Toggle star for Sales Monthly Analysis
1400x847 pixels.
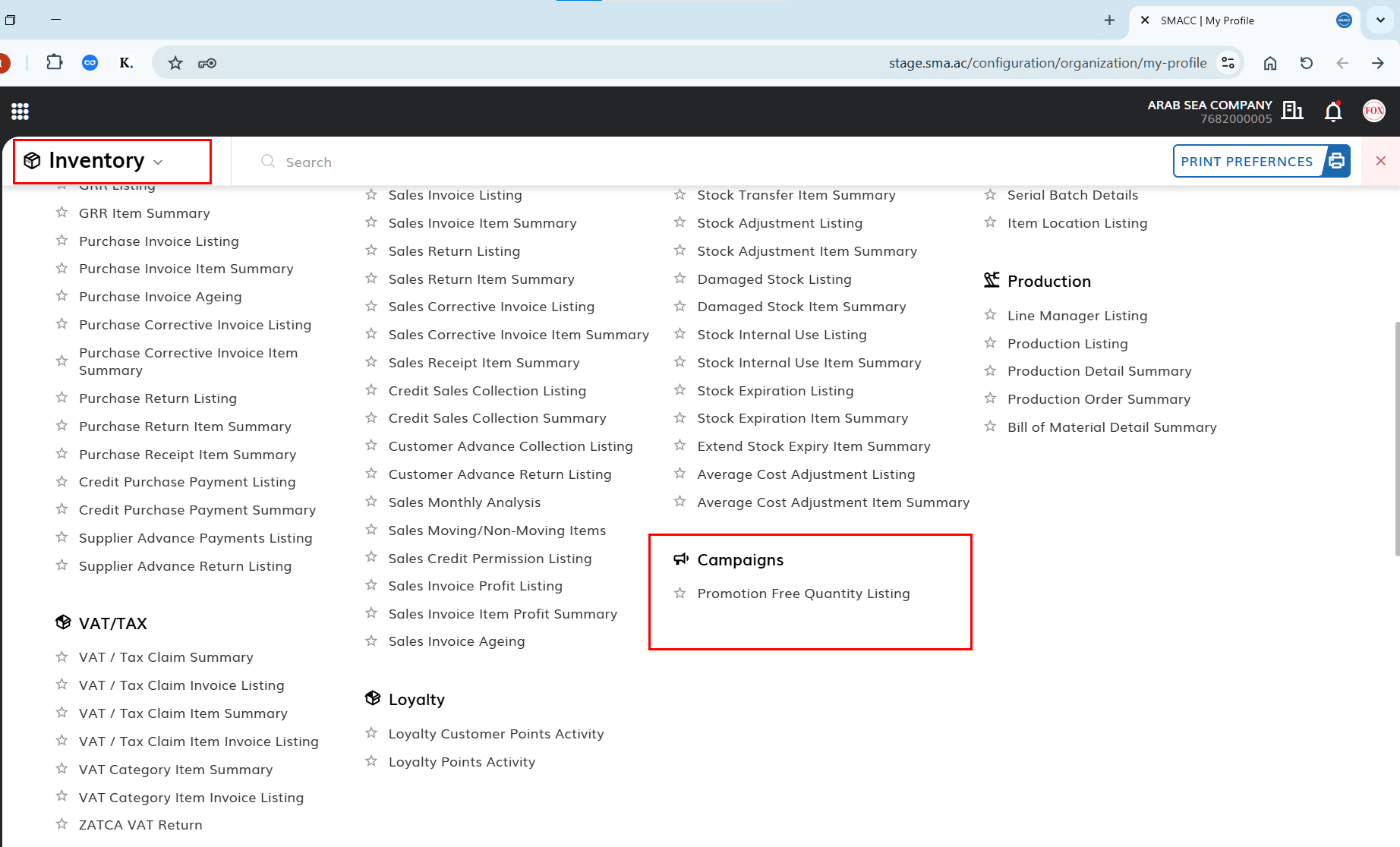[x=371, y=502]
